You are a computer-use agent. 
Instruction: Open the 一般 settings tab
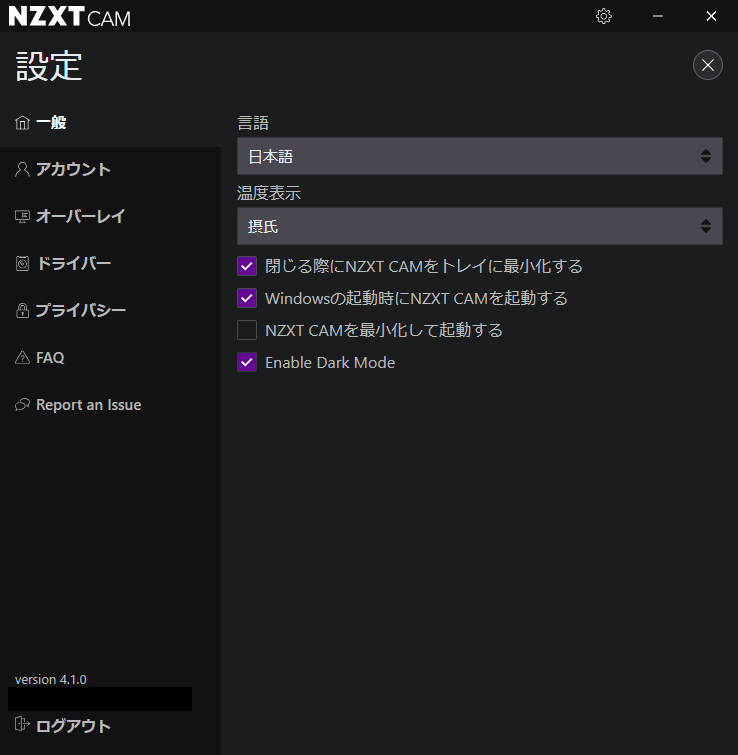click(x=110, y=123)
